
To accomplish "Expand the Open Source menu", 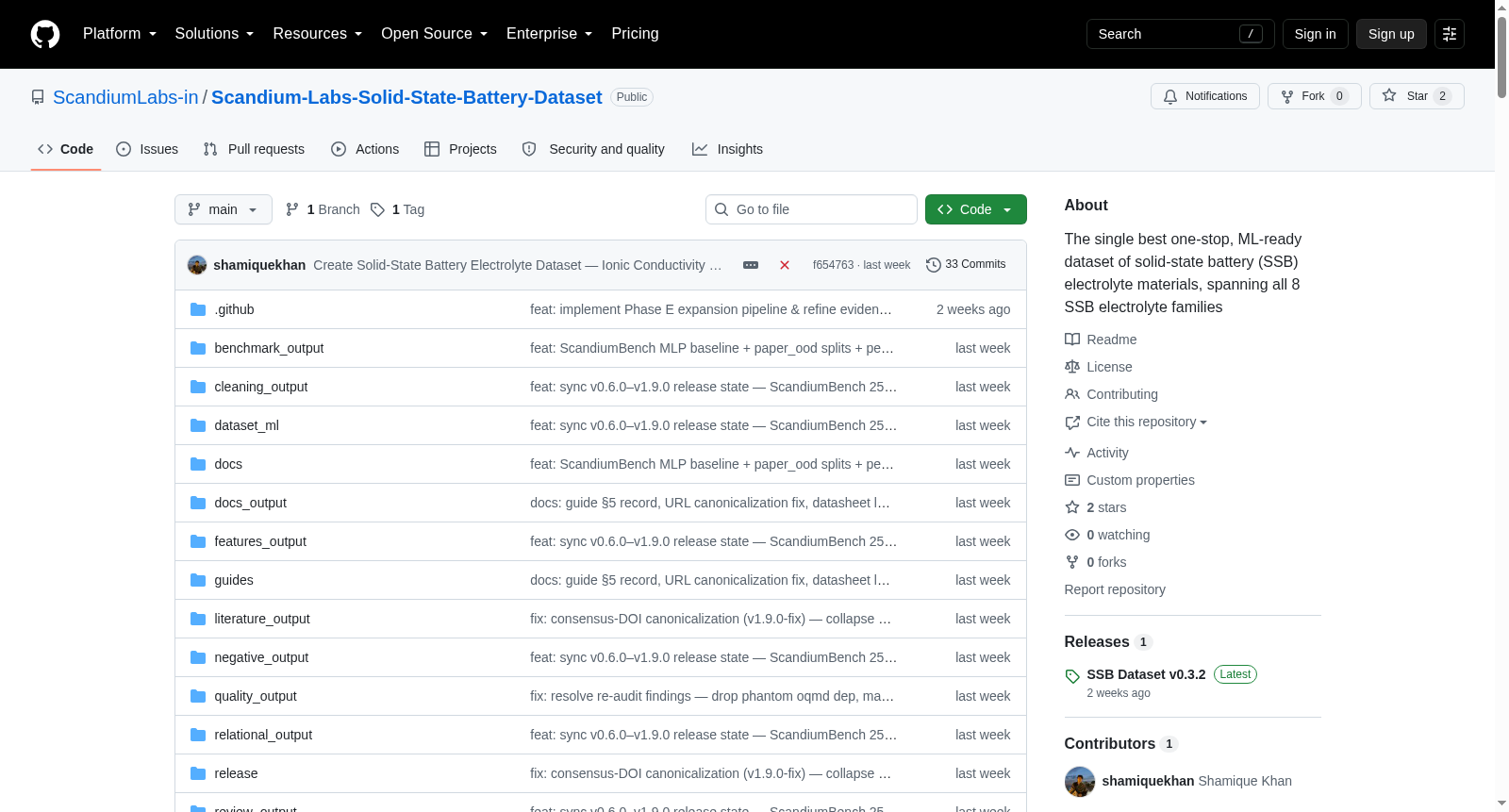I will pos(435,34).
